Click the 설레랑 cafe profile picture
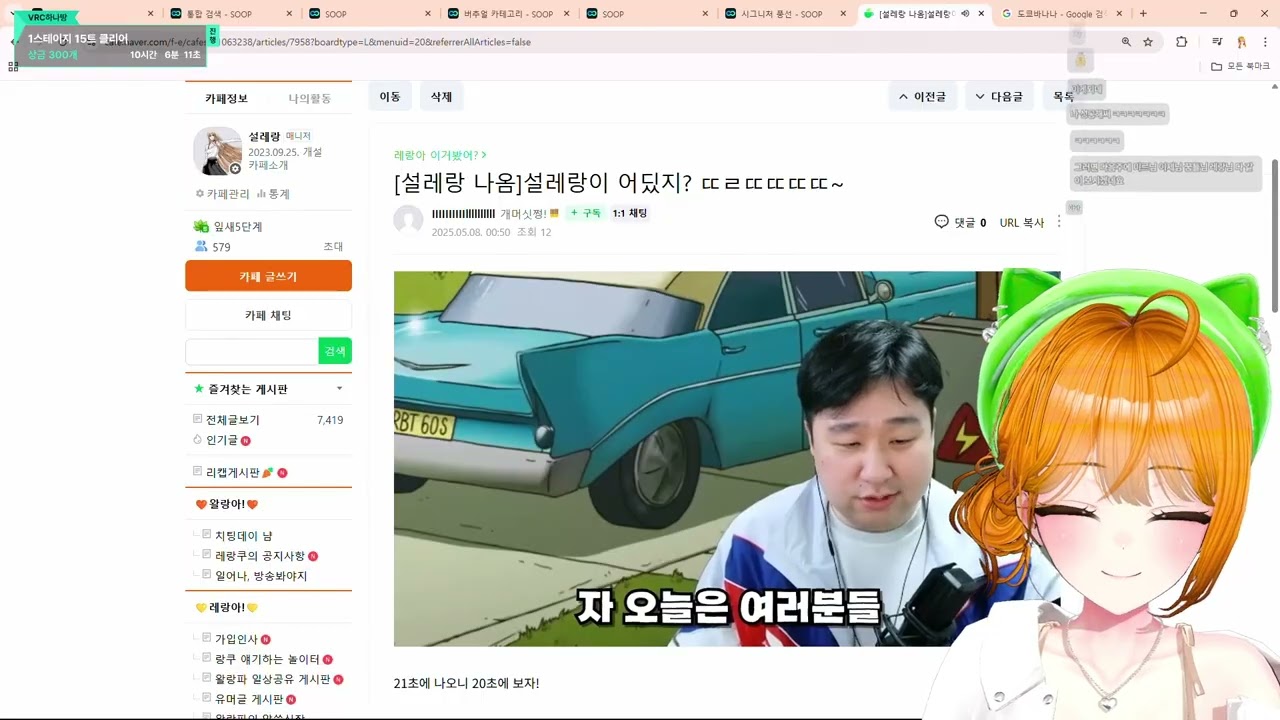This screenshot has width=1280, height=720. pyautogui.click(x=217, y=151)
